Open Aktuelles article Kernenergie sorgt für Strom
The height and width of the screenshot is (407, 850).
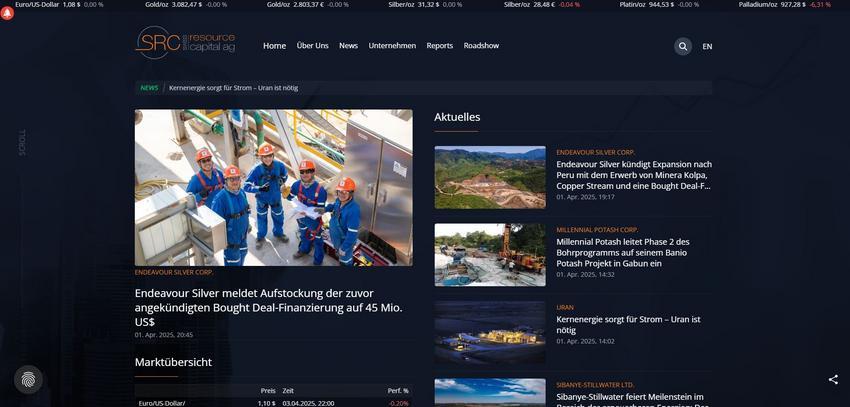pos(628,325)
